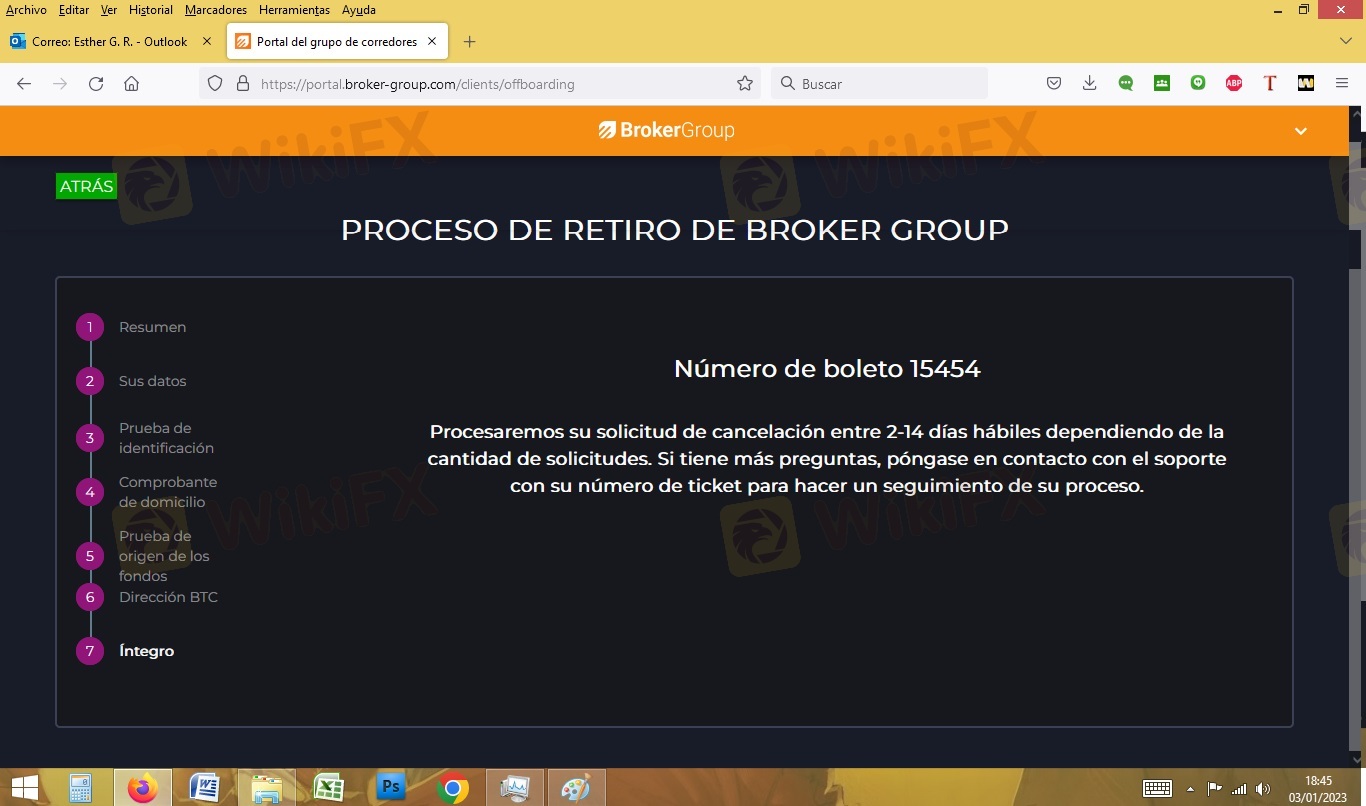The height and width of the screenshot is (806, 1366).
Task: Go to step 5 Prueba de origen de los fondos
Action: point(143,556)
